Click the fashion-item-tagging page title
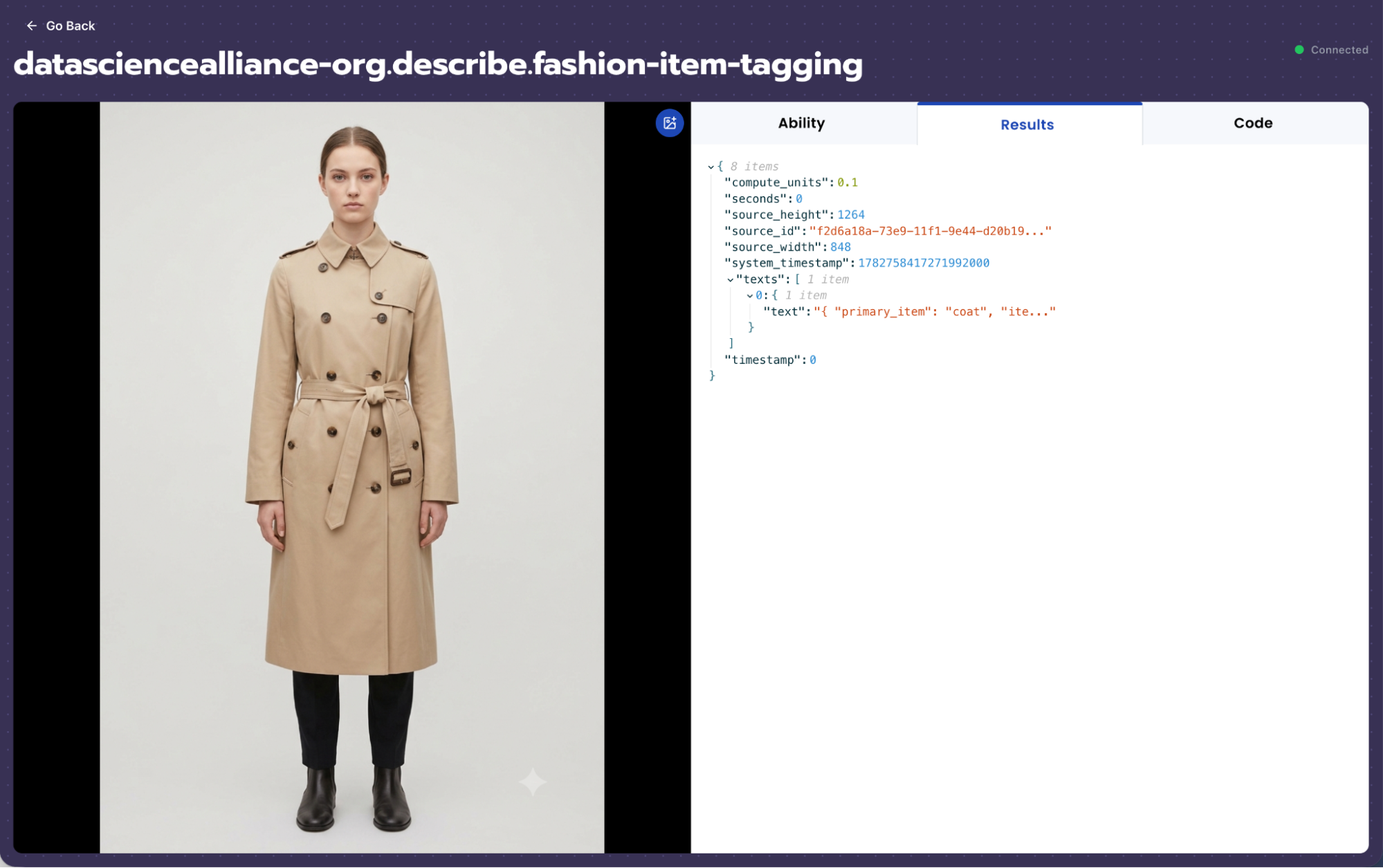1383x868 pixels. click(x=438, y=64)
